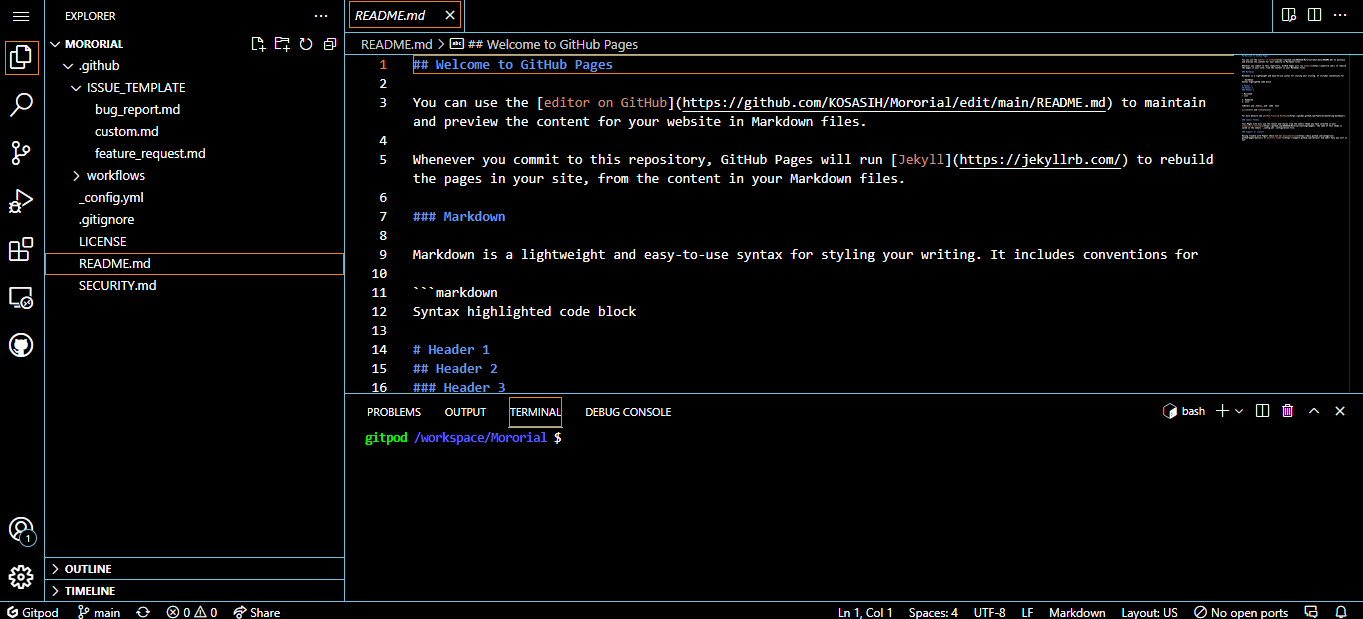Click the Welcome to GitHub Pages breadcrumb
This screenshot has height=619, width=1363.
click(x=544, y=44)
